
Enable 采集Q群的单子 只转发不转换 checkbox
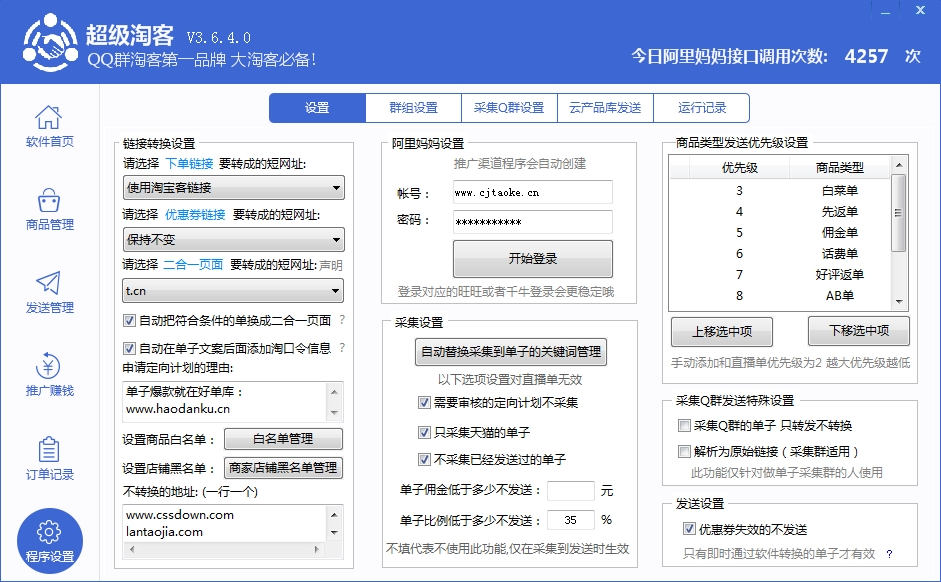(x=684, y=425)
